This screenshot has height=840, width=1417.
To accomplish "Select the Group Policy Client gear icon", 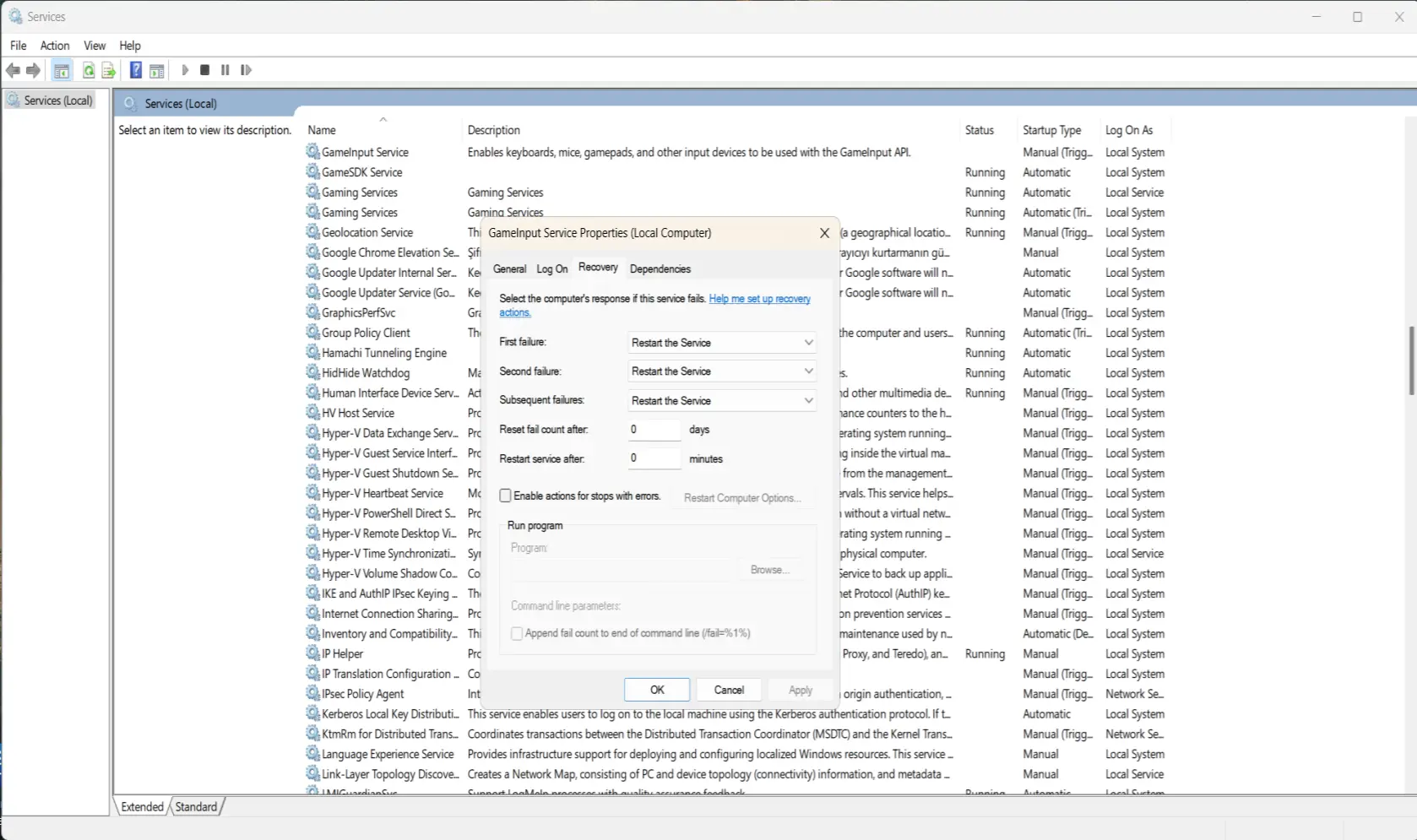I will click(x=312, y=333).
